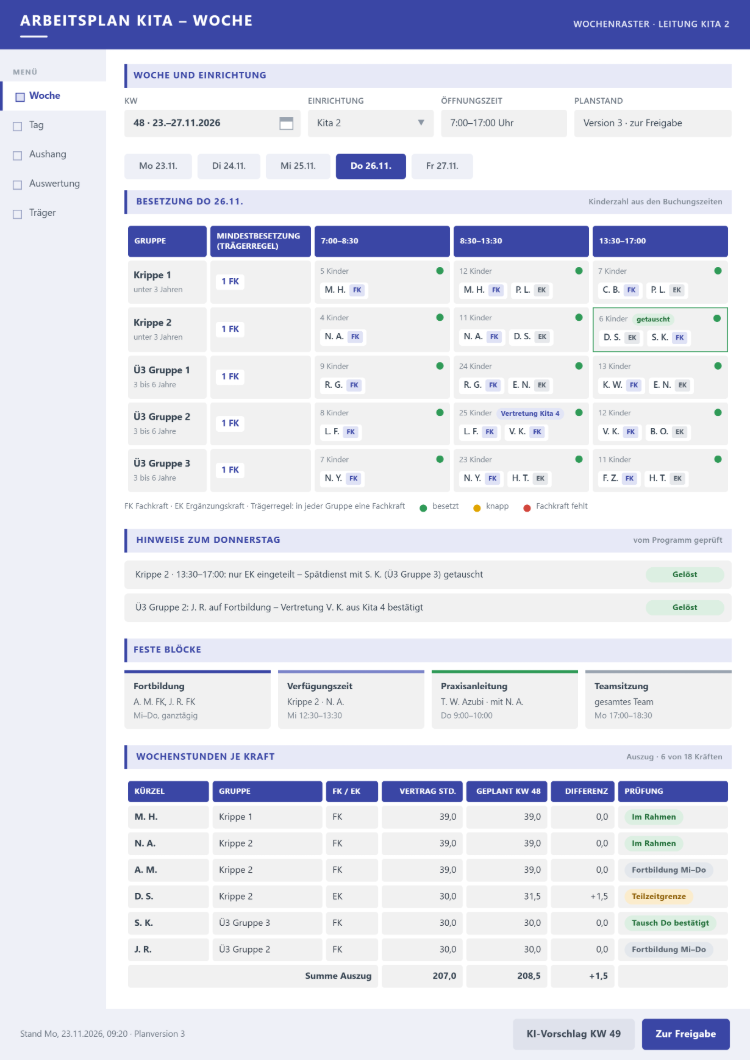Open the Woche menu item
This screenshot has height=1060, width=750.
[53, 96]
